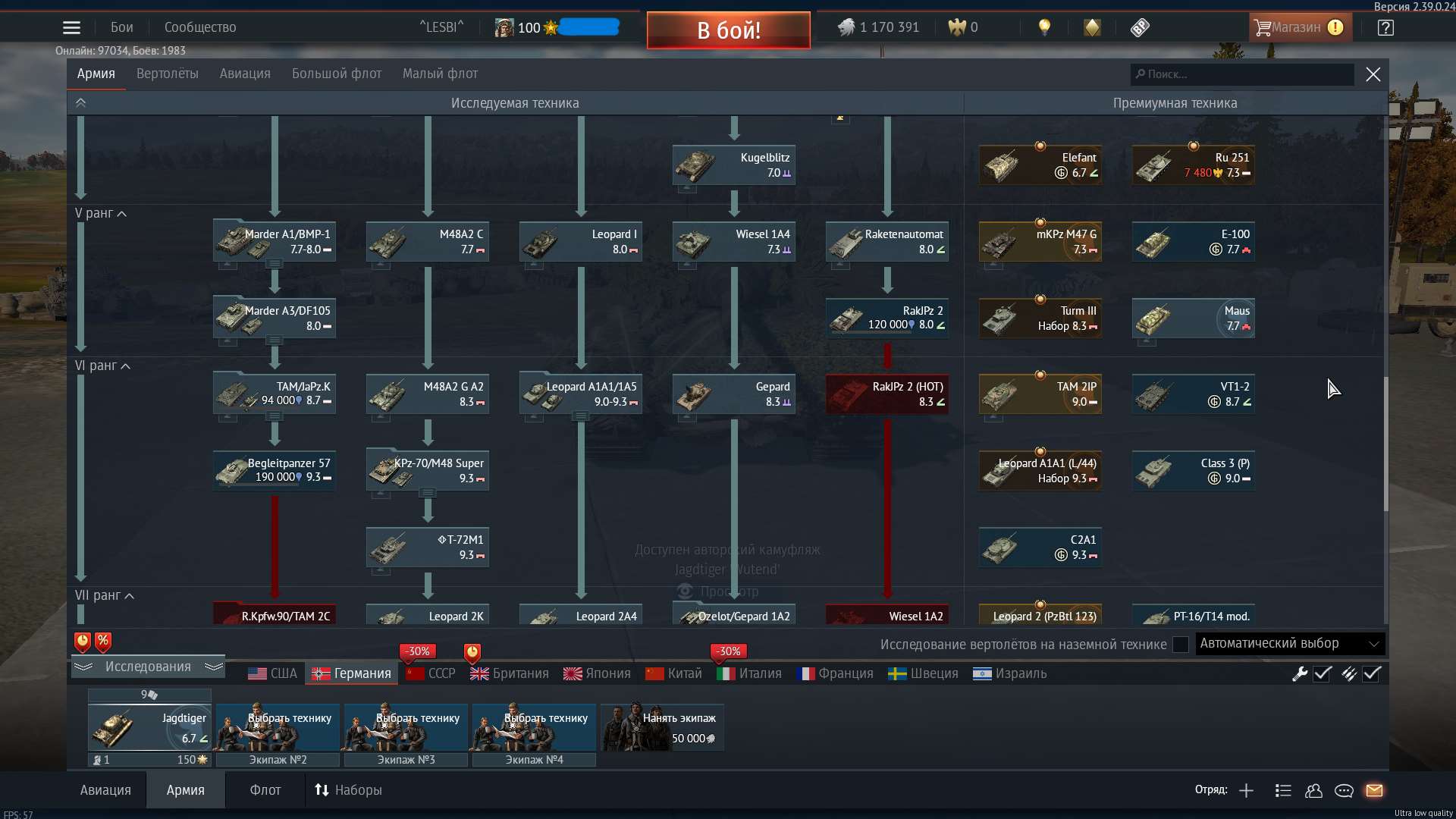Expand the KPz-70/M48 Super vehicle group
This screenshot has width=1456, height=819.
point(428,493)
